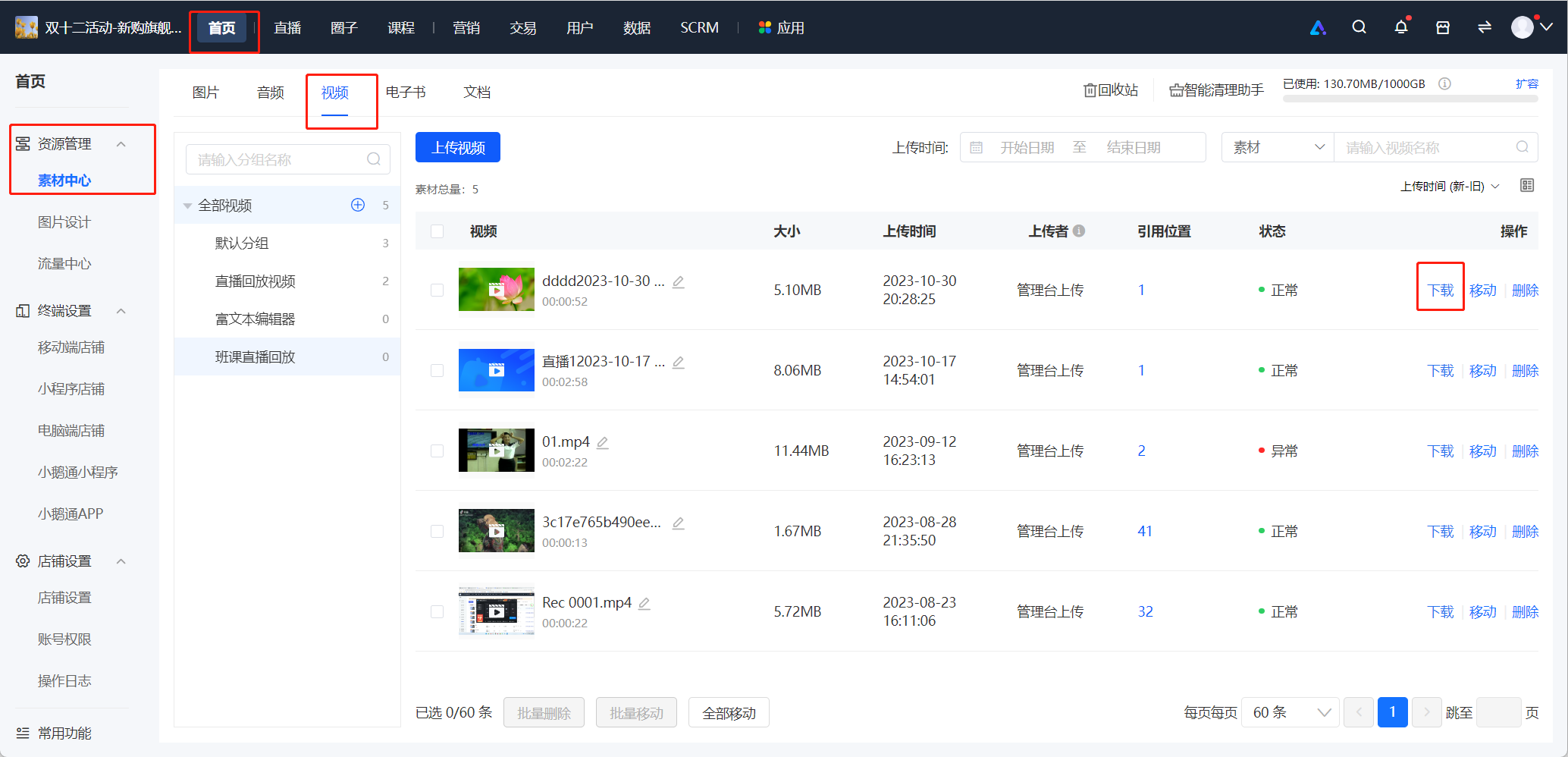Open the 60 条 page size dropdown
The height and width of the screenshot is (757, 1568).
1290,712
